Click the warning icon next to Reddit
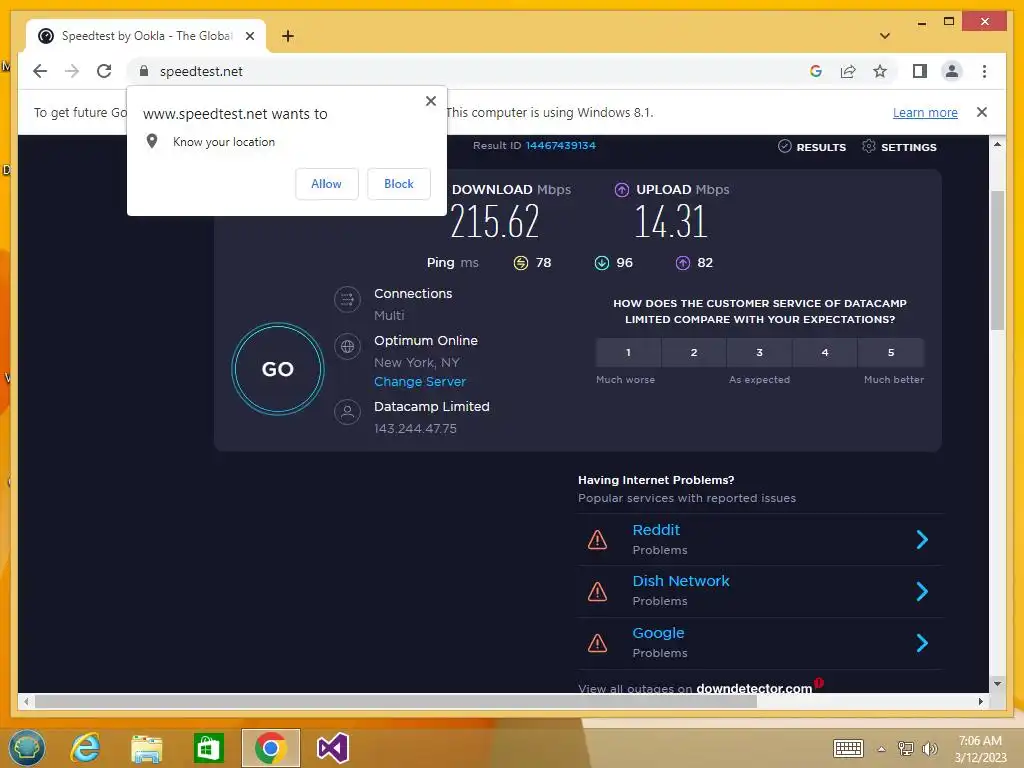The height and width of the screenshot is (768, 1024). point(597,540)
